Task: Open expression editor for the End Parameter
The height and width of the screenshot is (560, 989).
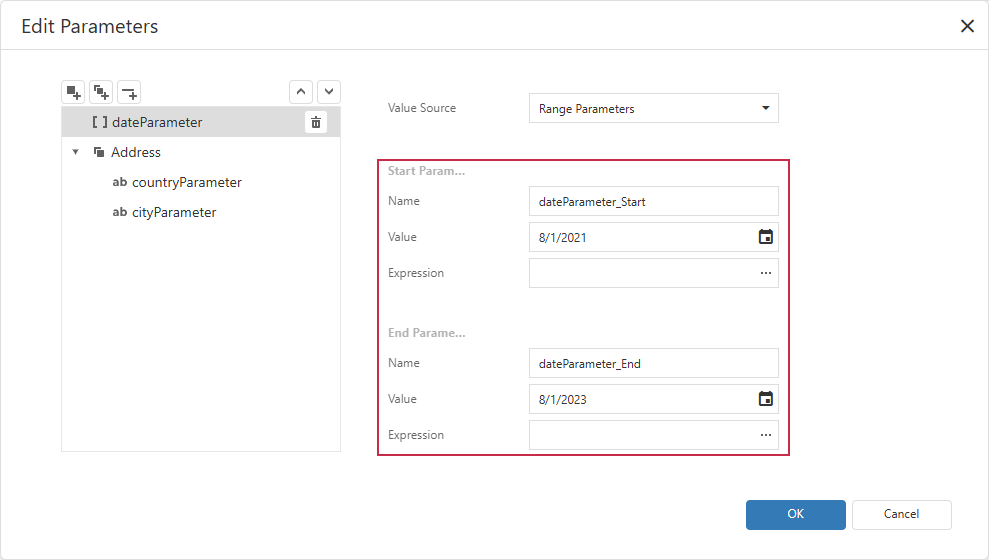Action: pos(765,435)
